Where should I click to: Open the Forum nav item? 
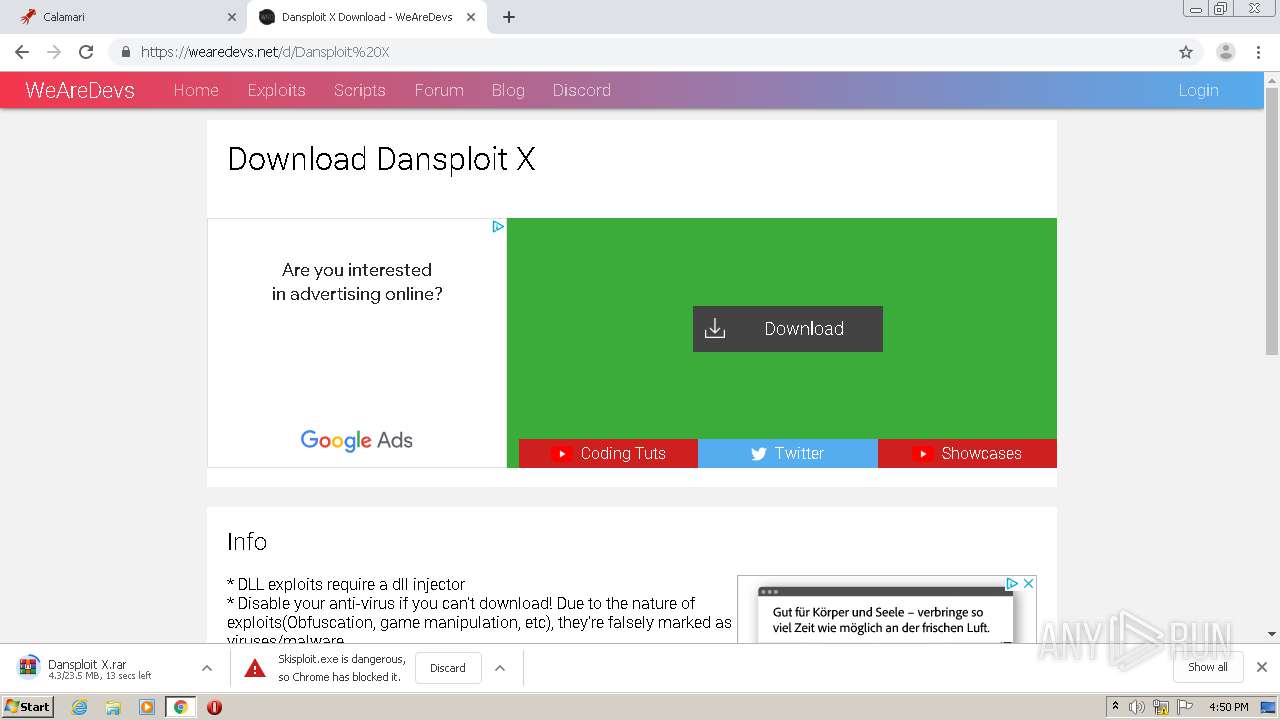pos(439,90)
